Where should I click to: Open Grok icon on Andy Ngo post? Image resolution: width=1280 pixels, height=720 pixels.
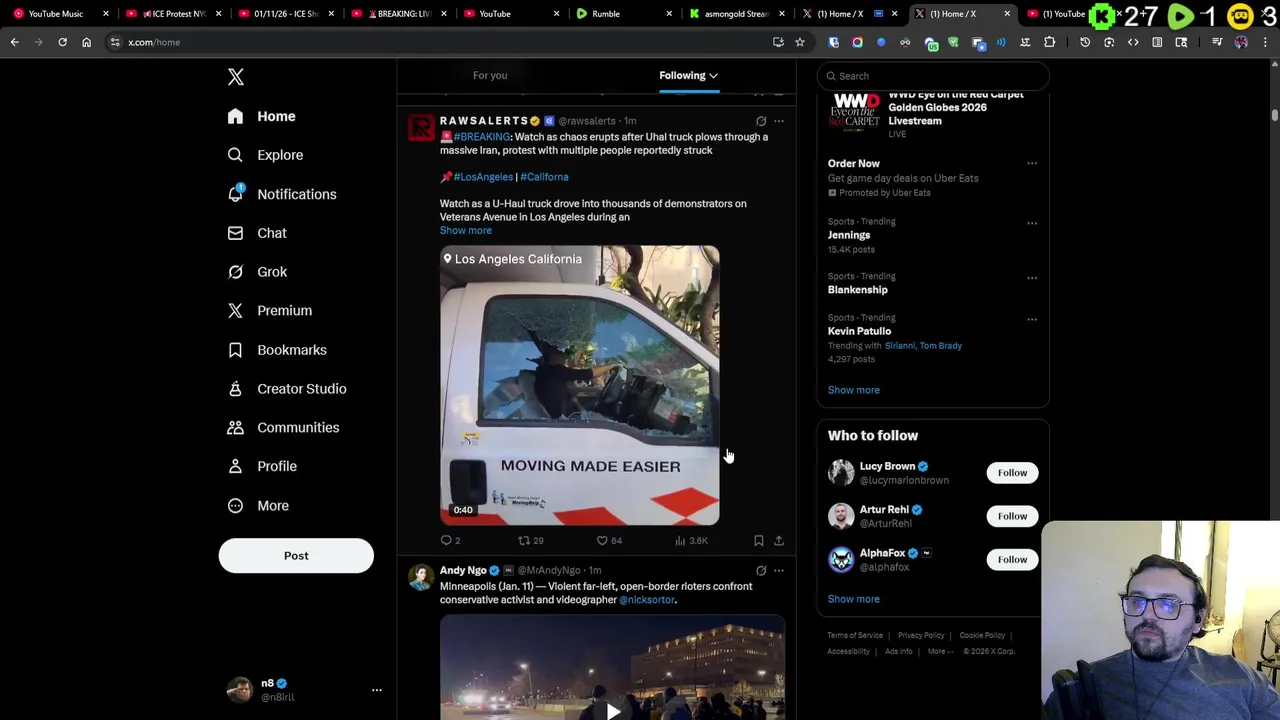click(761, 571)
